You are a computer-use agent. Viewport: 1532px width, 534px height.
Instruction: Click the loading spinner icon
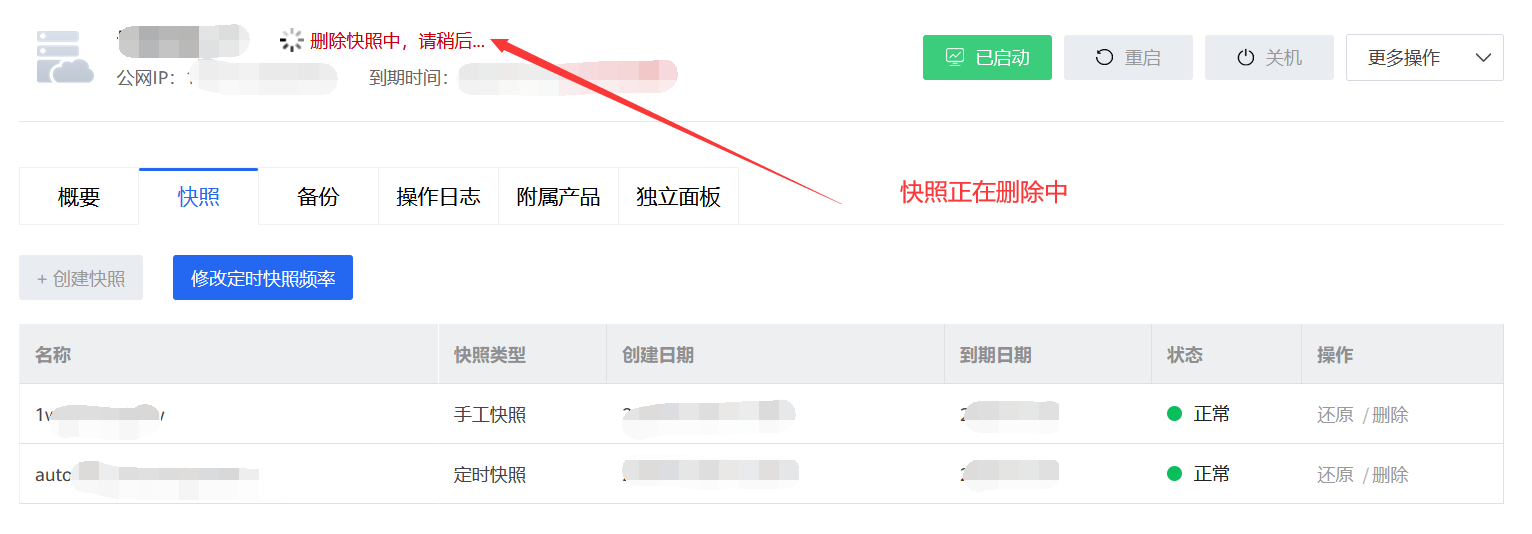click(x=291, y=40)
